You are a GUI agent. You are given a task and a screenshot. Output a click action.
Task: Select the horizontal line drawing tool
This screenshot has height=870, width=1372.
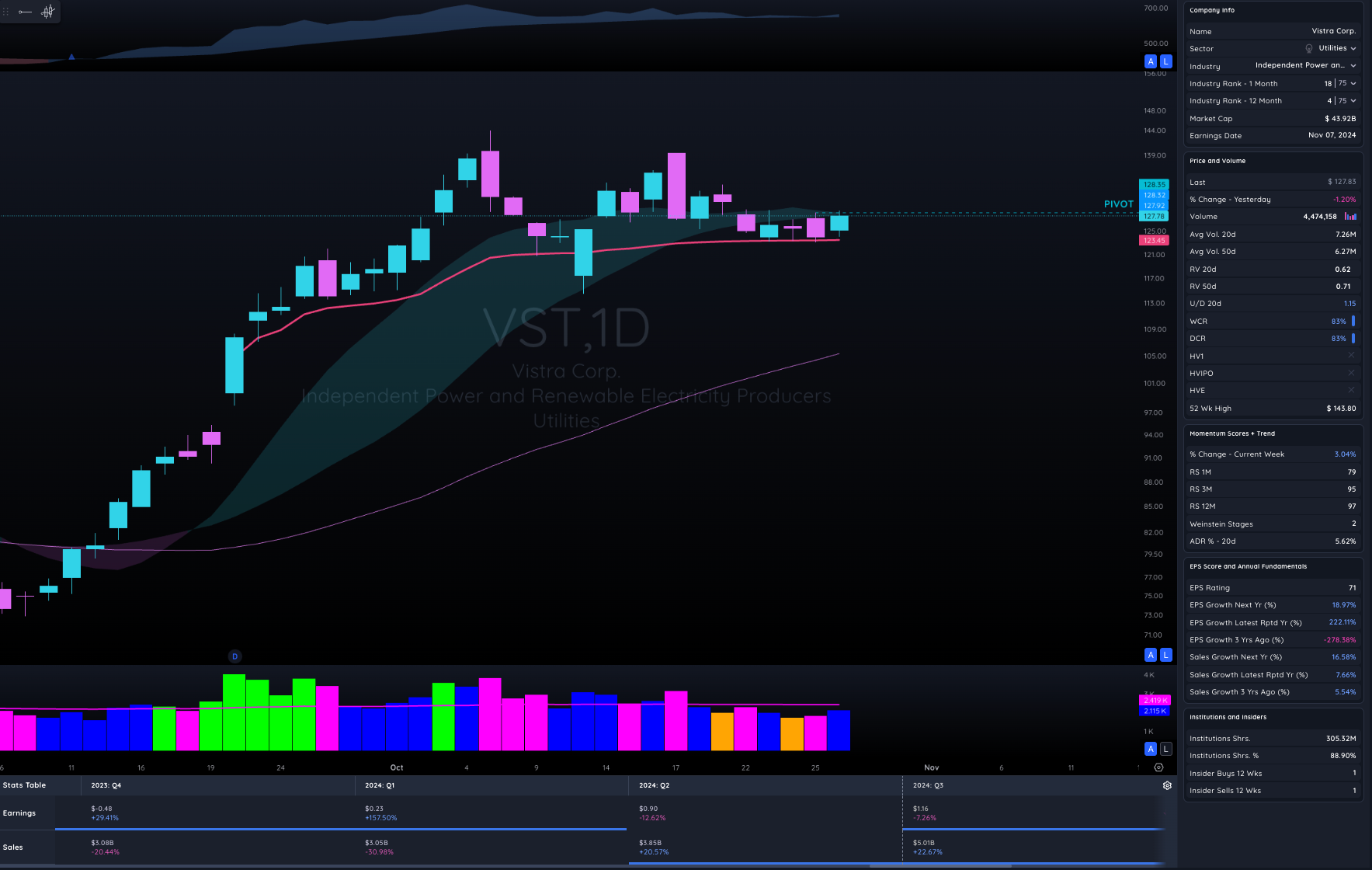(25, 12)
